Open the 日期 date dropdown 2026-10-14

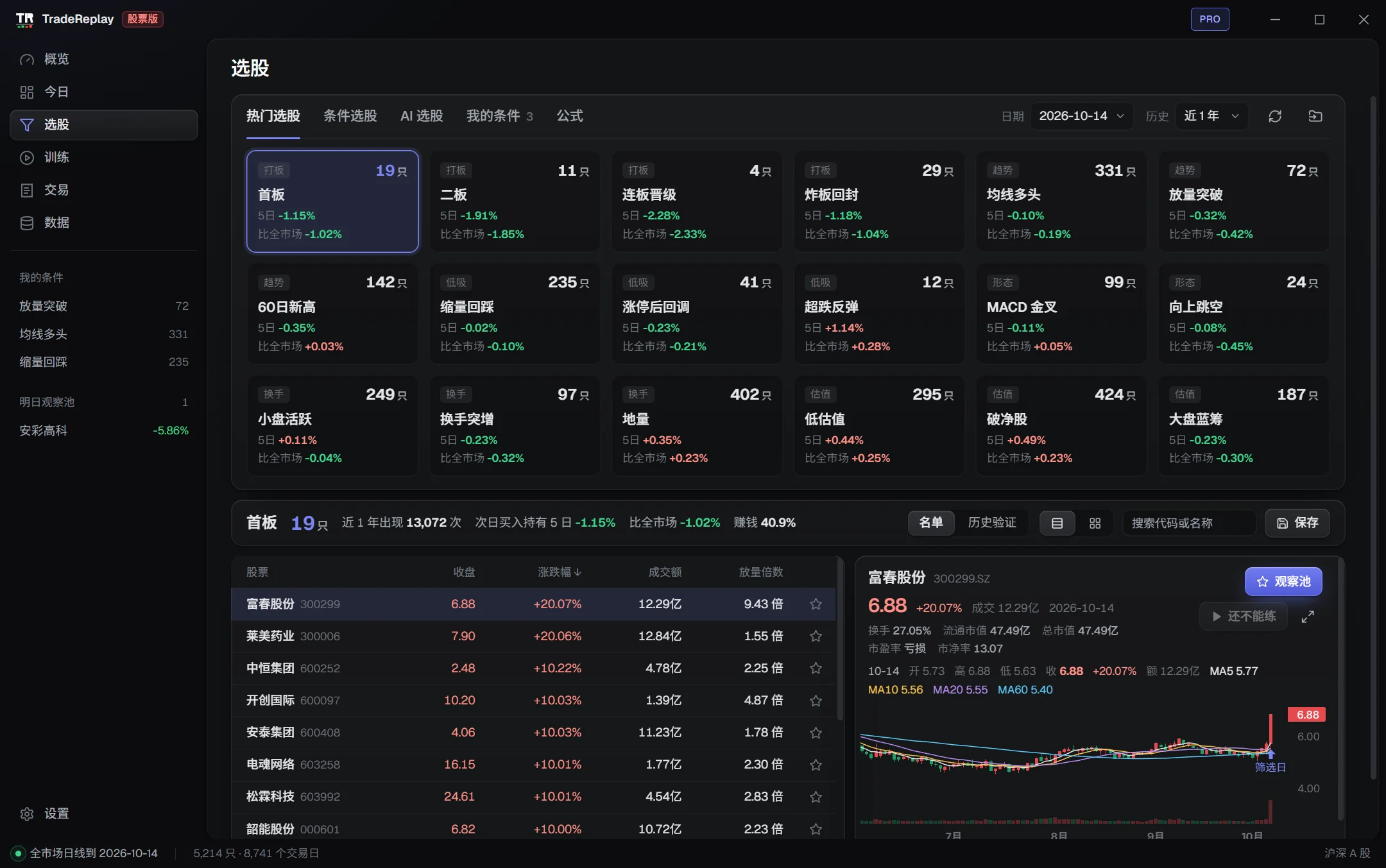pyautogui.click(x=1081, y=116)
